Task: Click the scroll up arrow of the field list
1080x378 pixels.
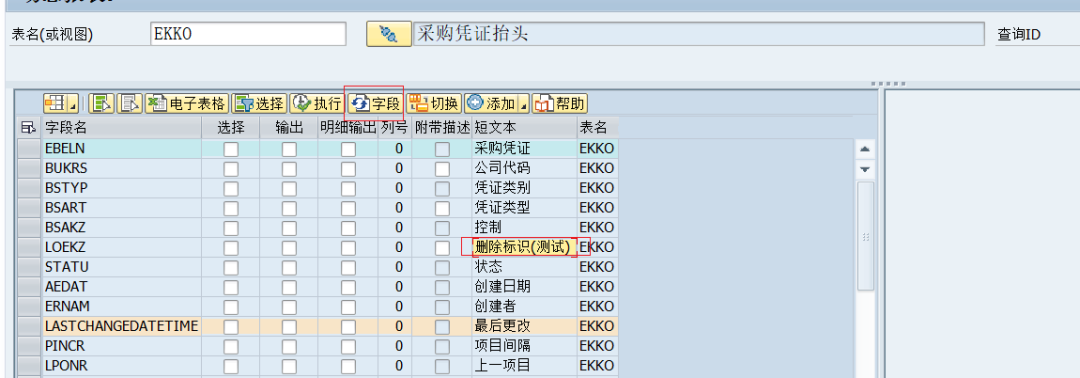Action: point(865,149)
